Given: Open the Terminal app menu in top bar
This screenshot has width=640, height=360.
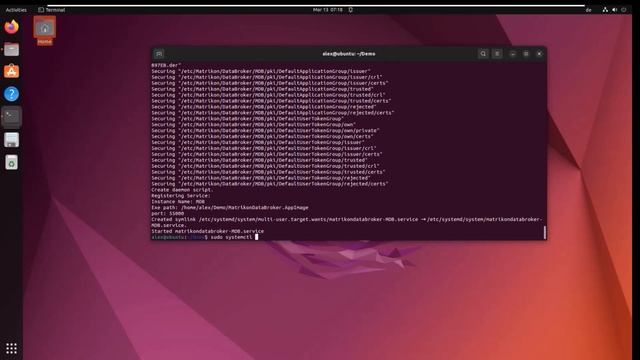Looking at the screenshot, I should pyautogui.click(x=51, y=10).
